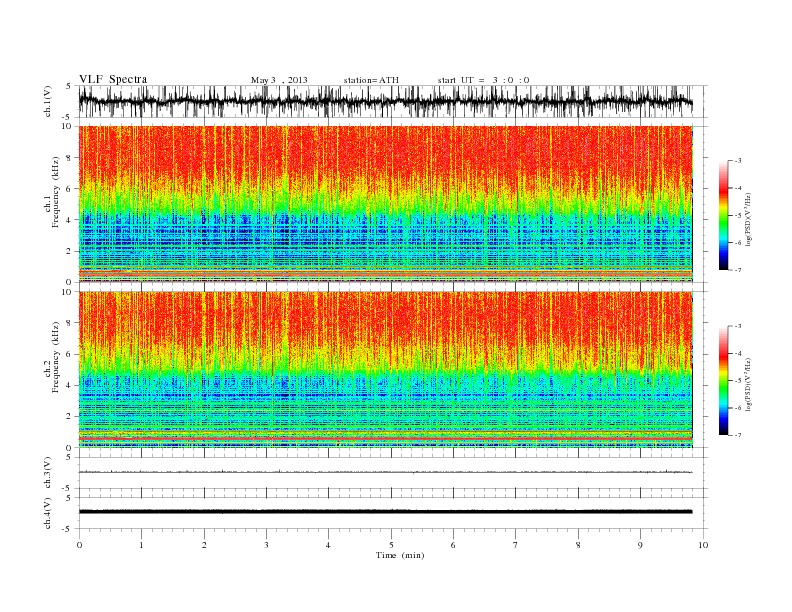Viewport: 792px width, 612px height.
Task: Click the 'ch.3(V)' axis label
Action: pos(48,473)
